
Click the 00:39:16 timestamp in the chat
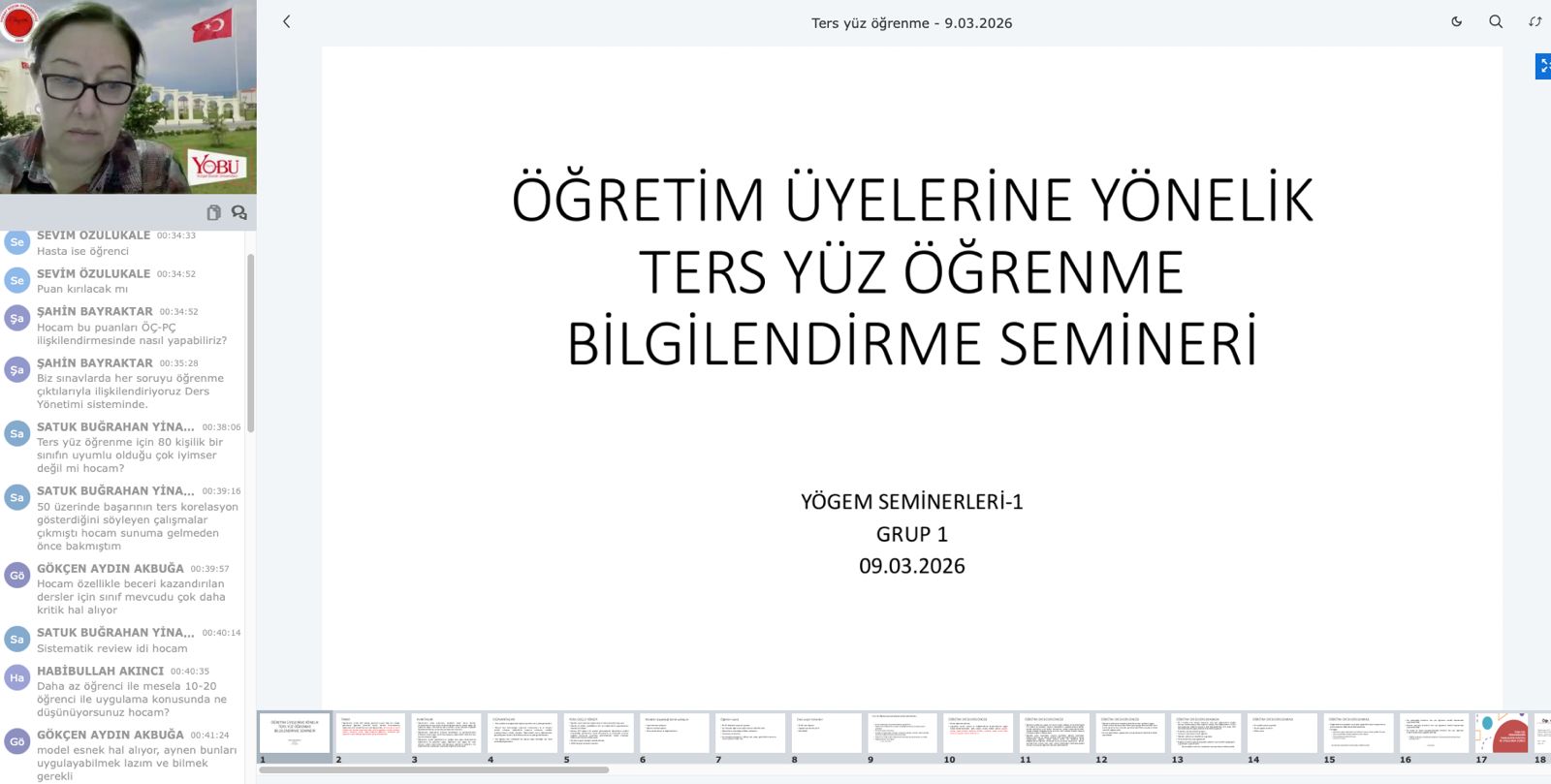tap(221, 491)
